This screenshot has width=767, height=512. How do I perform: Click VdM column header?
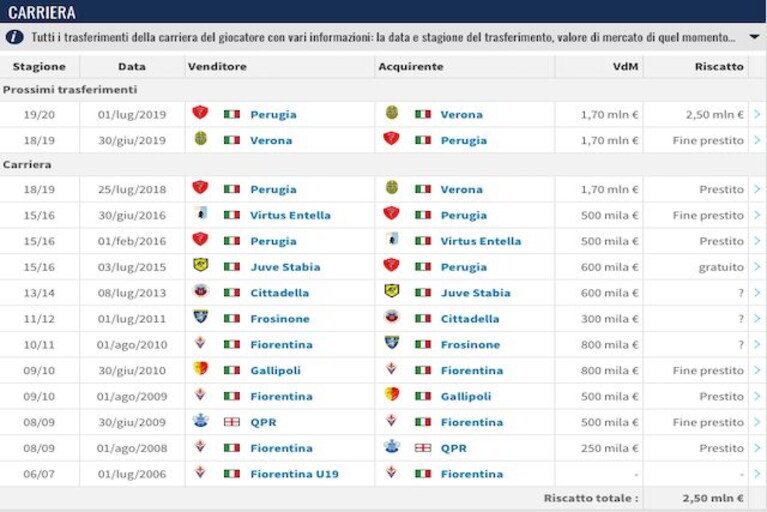pyautogui.click(x=626, y=67)
